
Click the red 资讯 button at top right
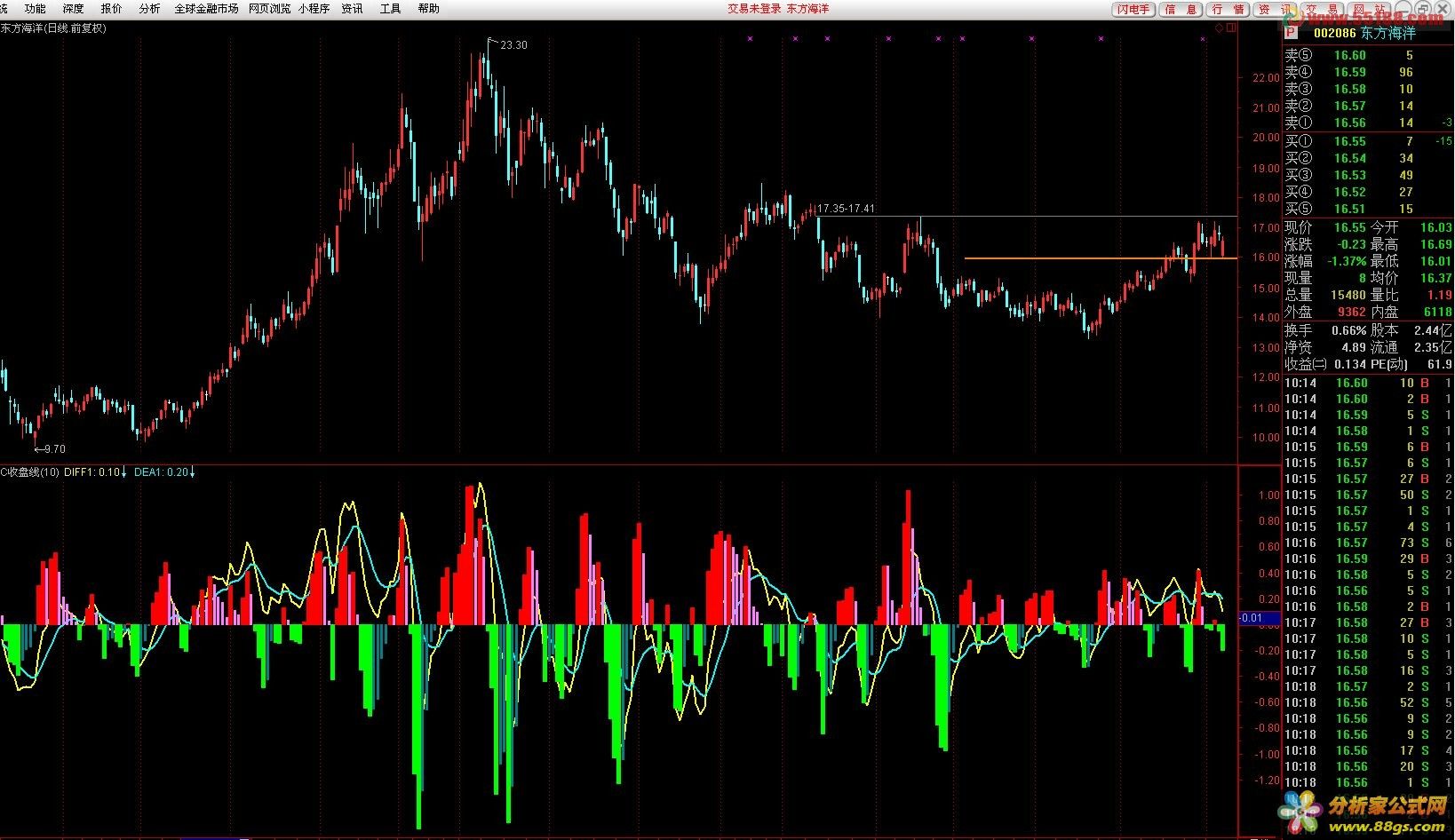[x=1274, y=10]
